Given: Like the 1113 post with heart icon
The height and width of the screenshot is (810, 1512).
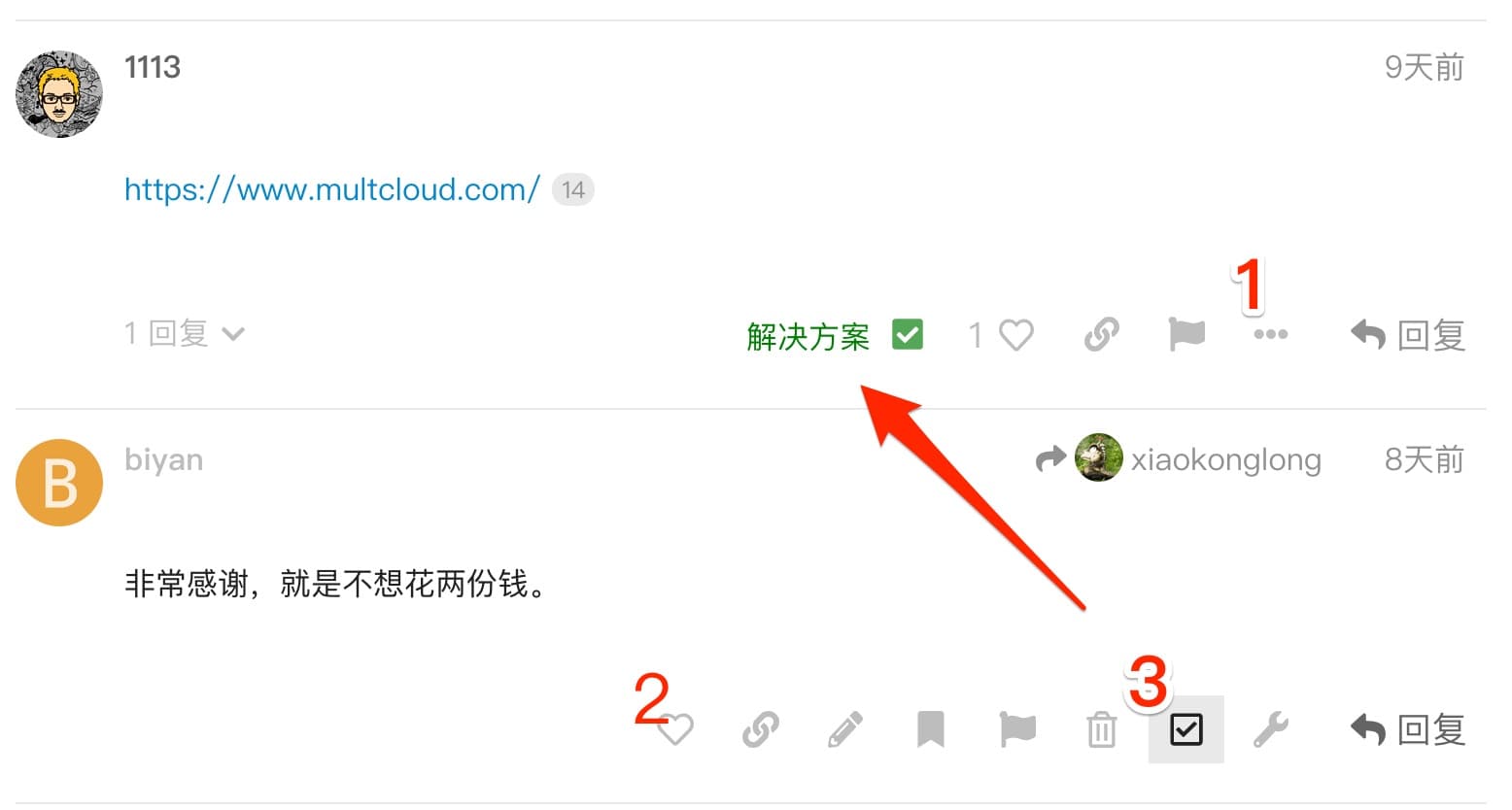Looking at the screenshot, I should tap(1015, 335).
